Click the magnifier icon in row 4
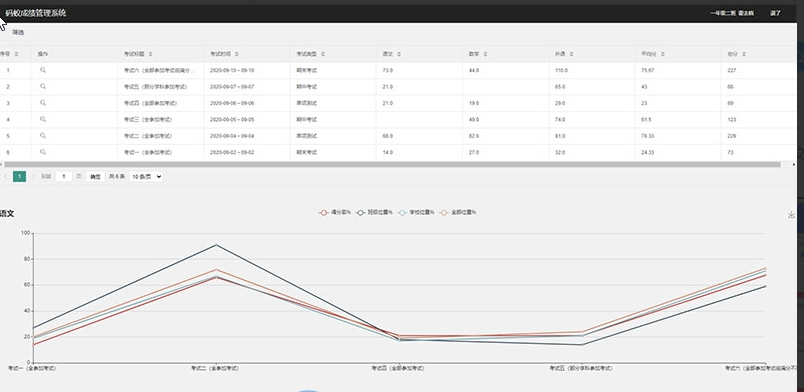The image size is (804, 392). coord(43,119)
